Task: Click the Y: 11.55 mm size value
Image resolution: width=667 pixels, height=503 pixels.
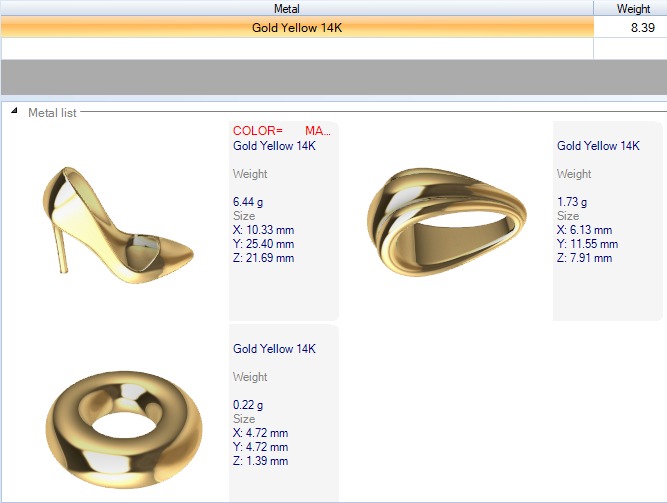Action: [x=587, y=244]
